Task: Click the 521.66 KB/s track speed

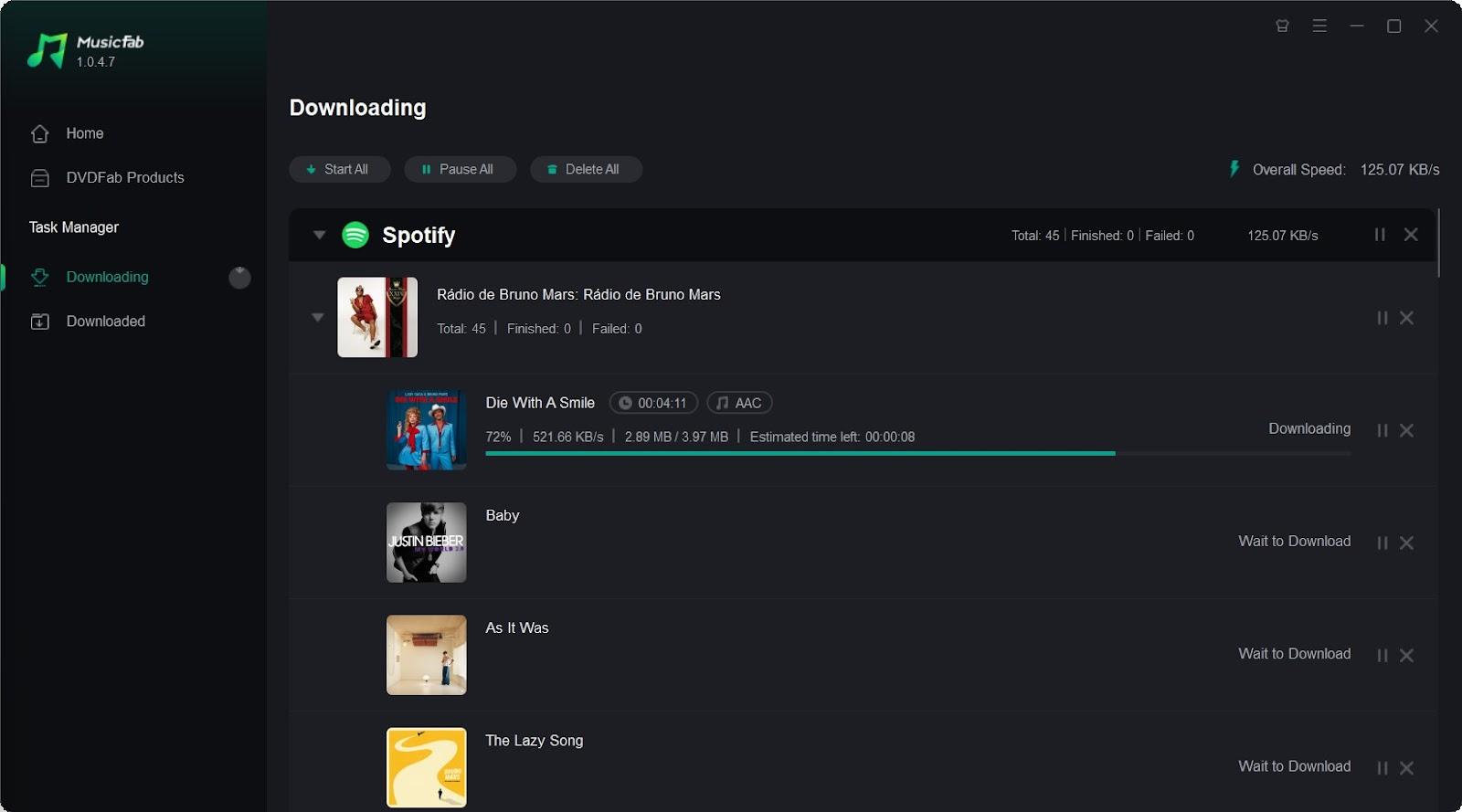Action: 568,437
